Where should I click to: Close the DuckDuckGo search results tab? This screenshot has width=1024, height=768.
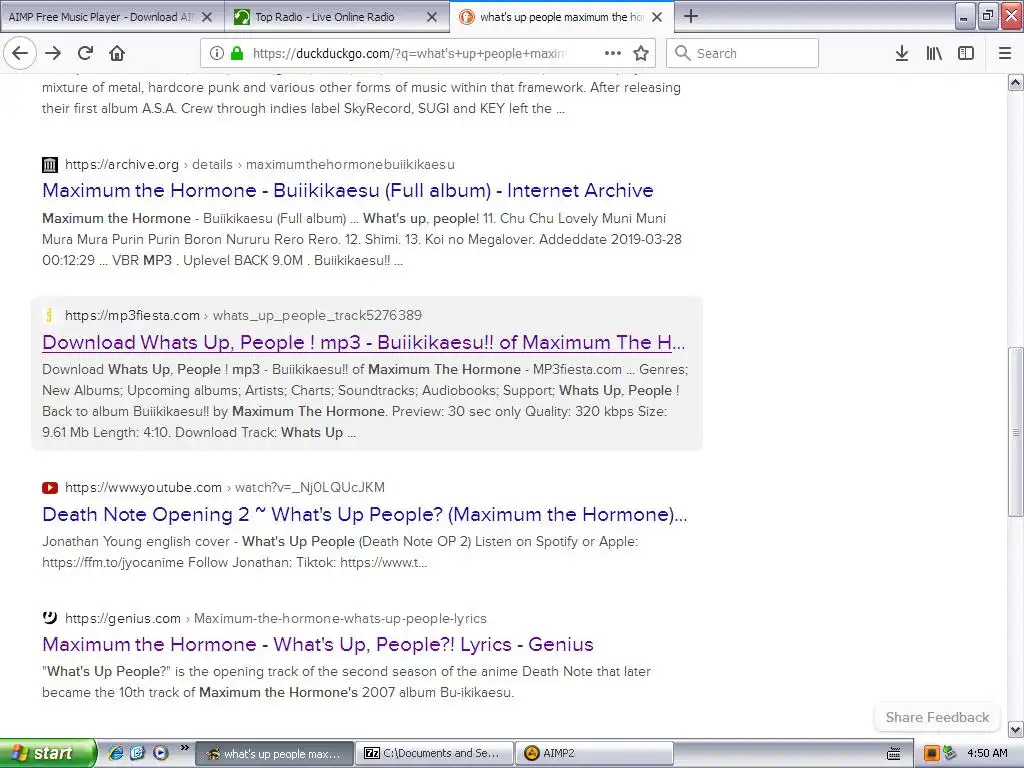click(657, 17)
